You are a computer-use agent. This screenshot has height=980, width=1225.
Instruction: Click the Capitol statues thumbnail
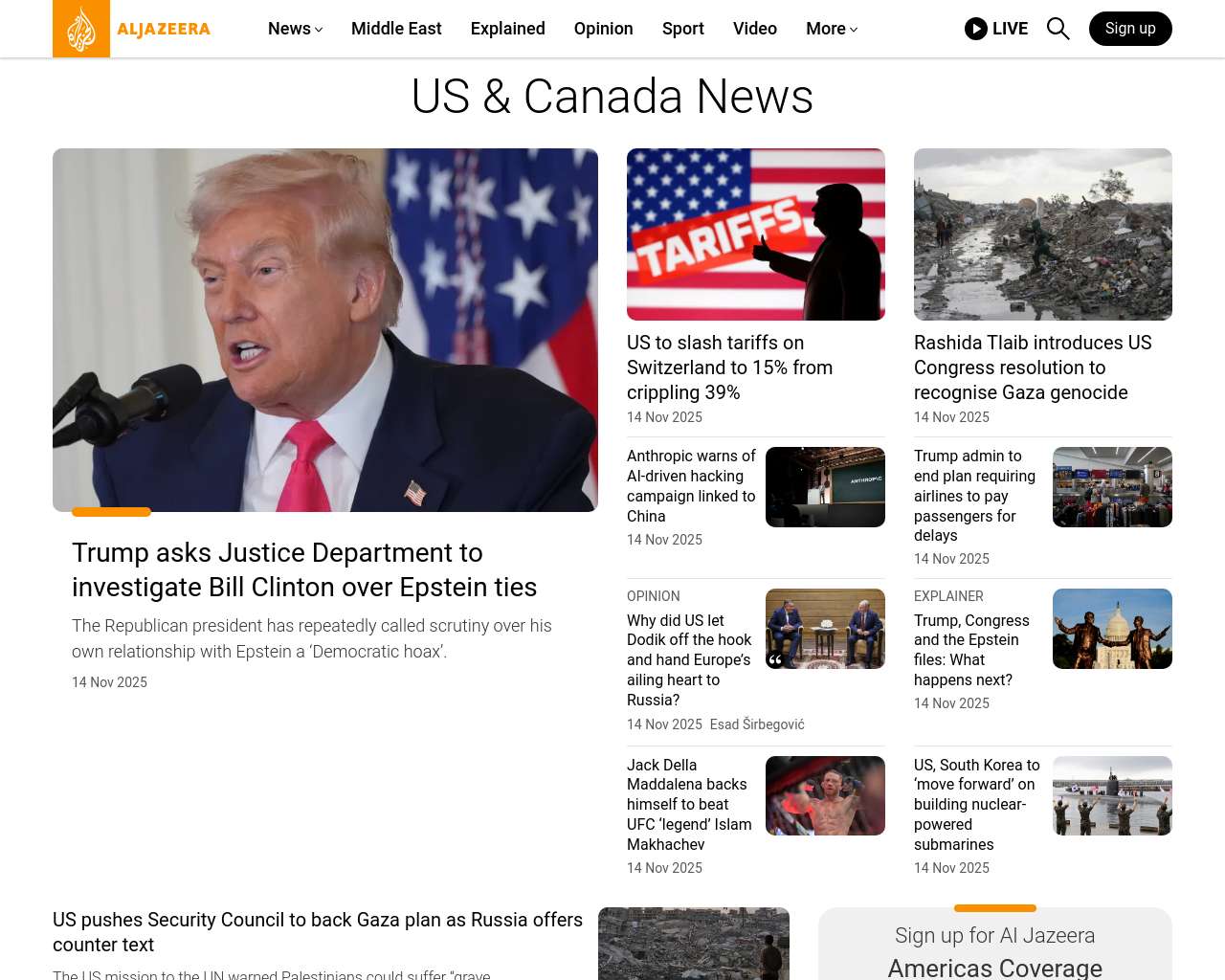point(1112,629)
